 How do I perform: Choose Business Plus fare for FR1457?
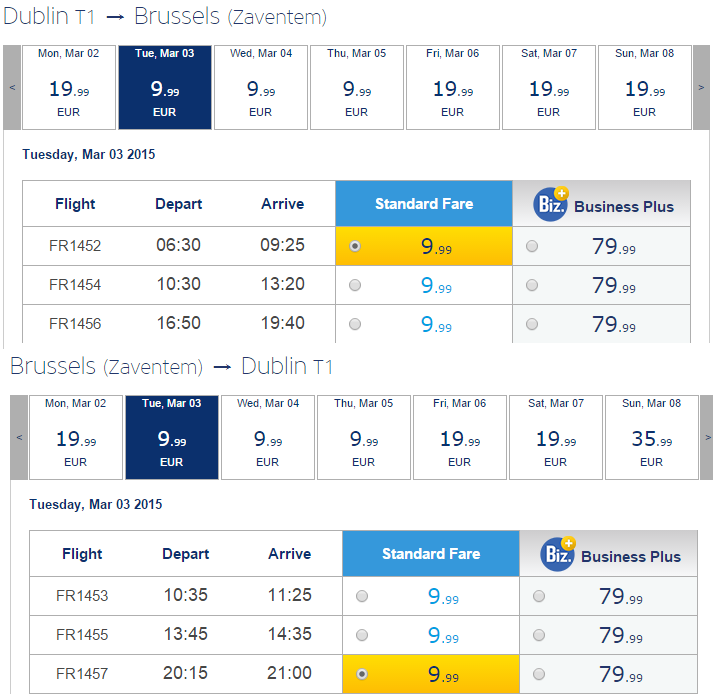point(539,674)
